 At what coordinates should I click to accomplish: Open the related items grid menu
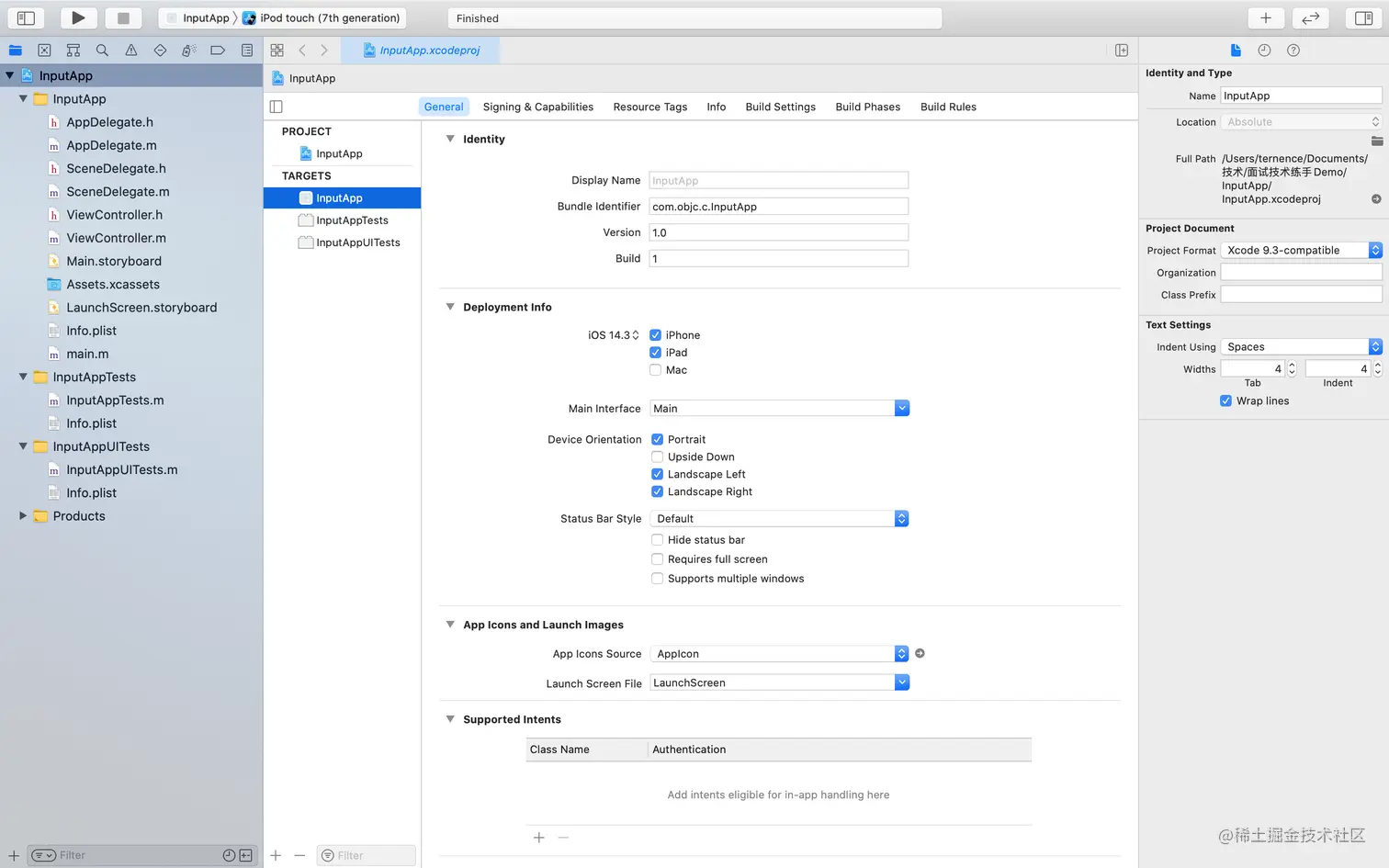(277, 51)
